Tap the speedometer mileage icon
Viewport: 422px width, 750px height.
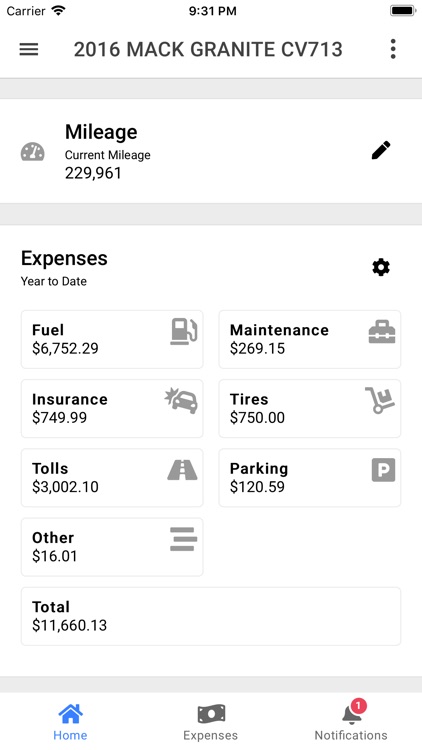pos(33,152)
